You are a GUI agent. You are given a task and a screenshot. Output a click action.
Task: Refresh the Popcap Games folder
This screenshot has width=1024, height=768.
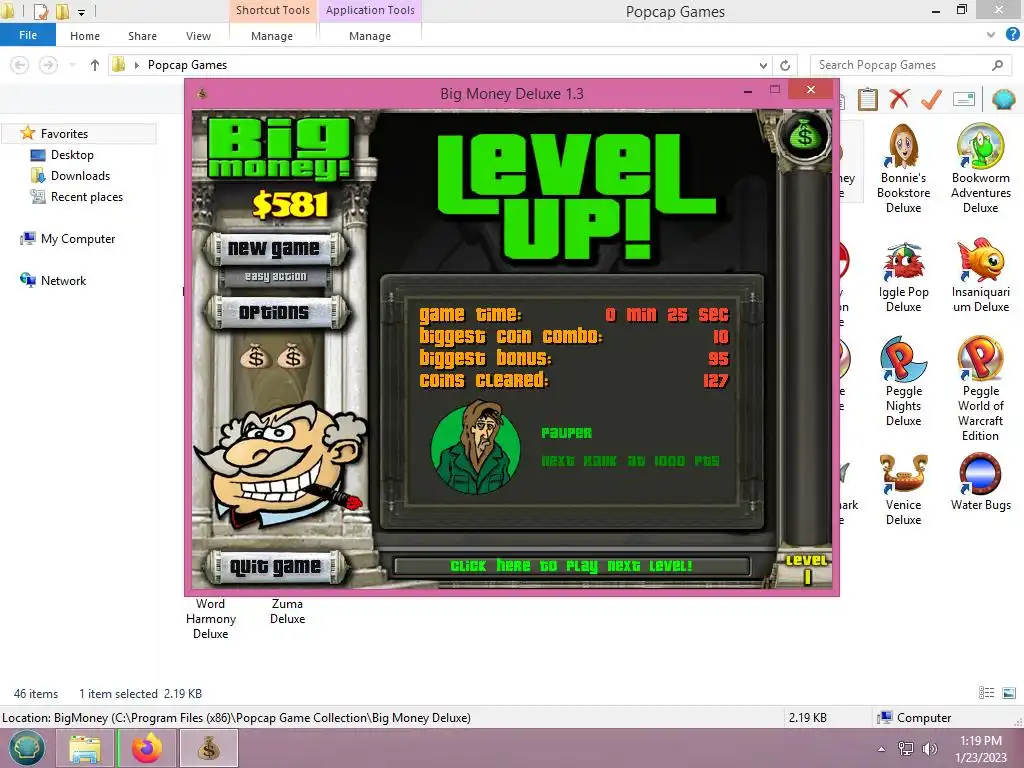[x=785, y=65]
